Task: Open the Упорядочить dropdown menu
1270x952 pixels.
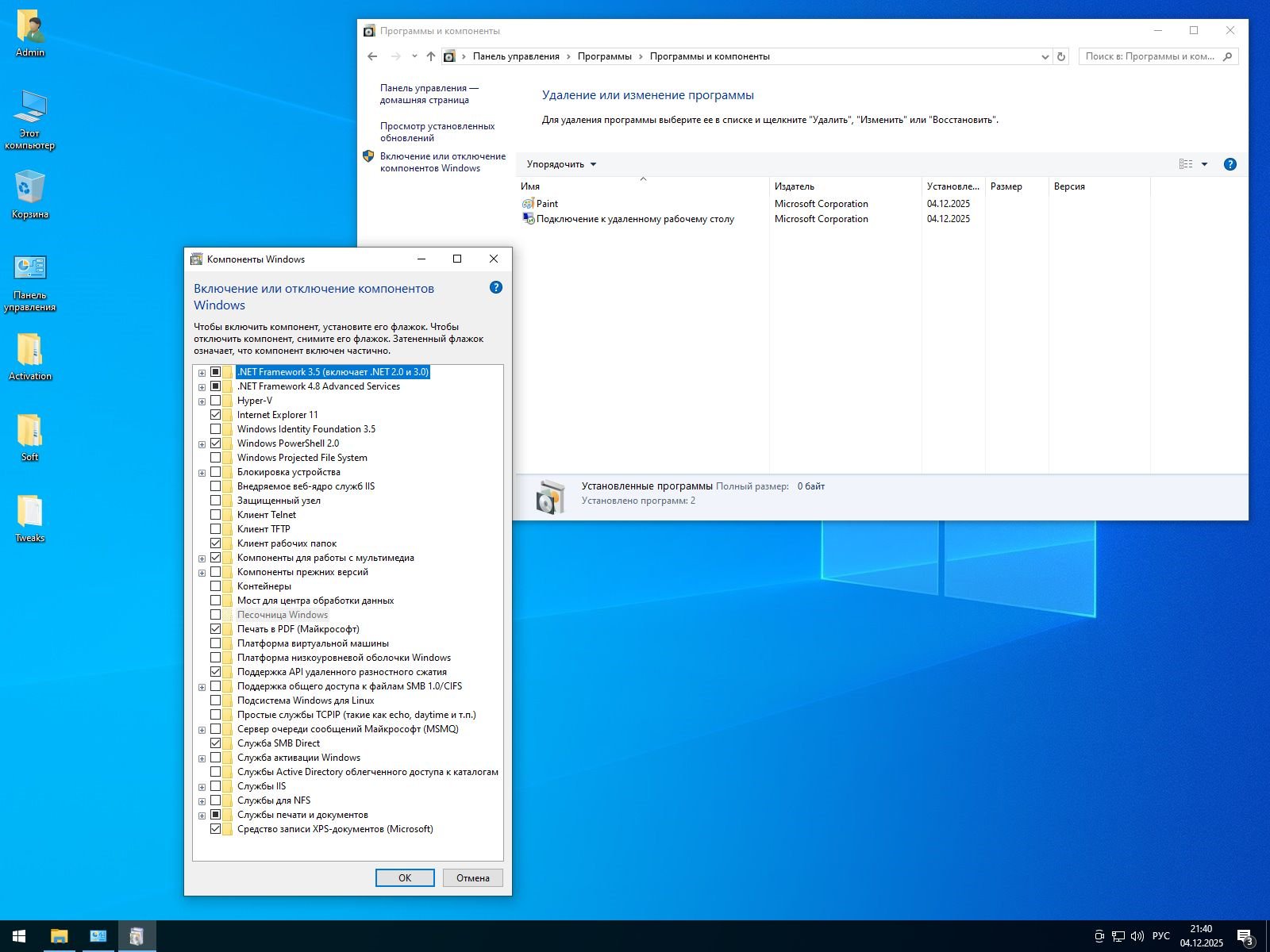Action: [561, 164]
